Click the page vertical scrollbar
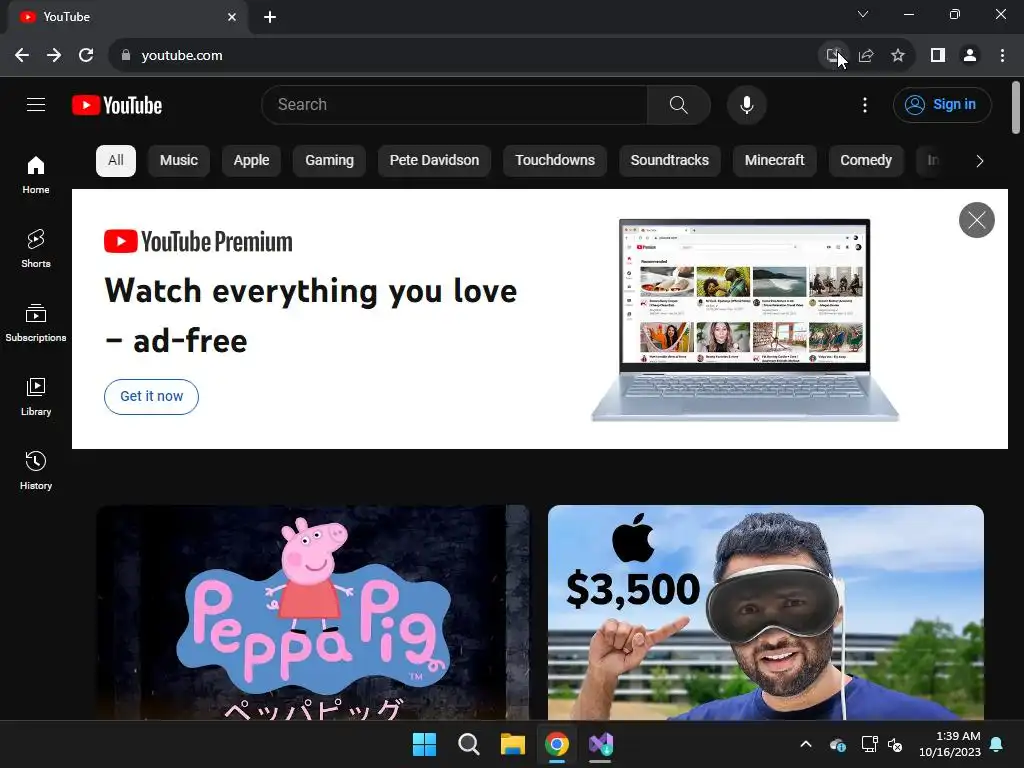Screen dimensions: 1024x768 click(1016, 108)
